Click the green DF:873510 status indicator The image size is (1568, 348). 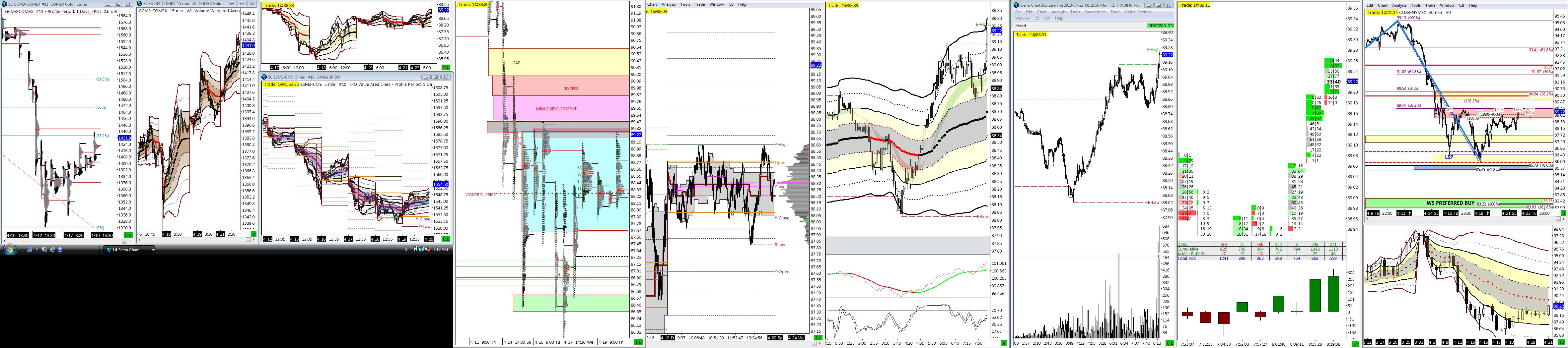tap(1161, 26)
